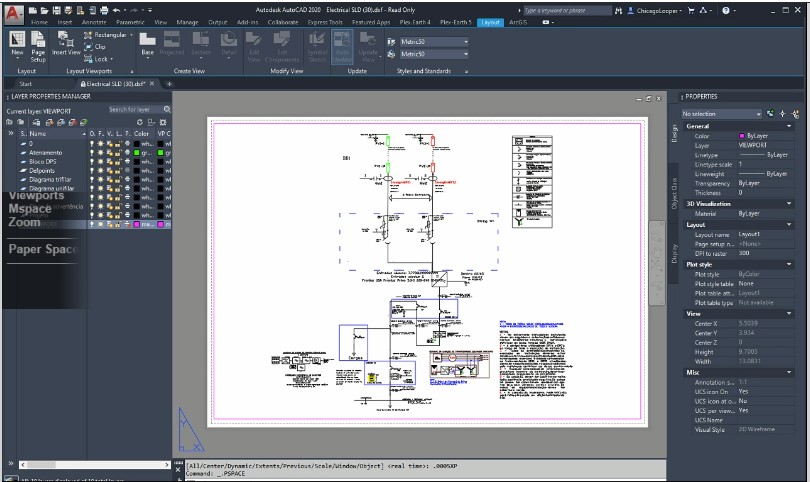Toggle the On lightbulb for Aterramento layer
Viewport: 810px width, 482px height.
pos(92,153)
